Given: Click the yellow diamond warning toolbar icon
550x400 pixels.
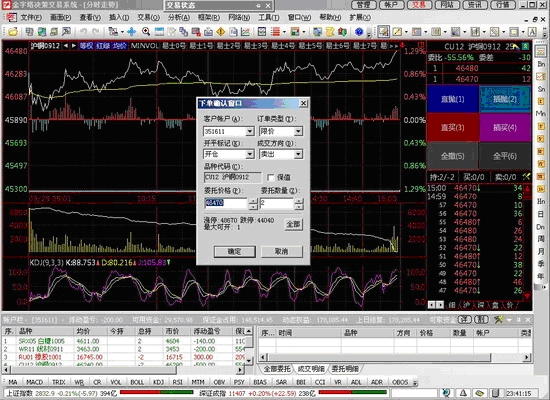Looking at the screenshot, I should coord(221,32).
